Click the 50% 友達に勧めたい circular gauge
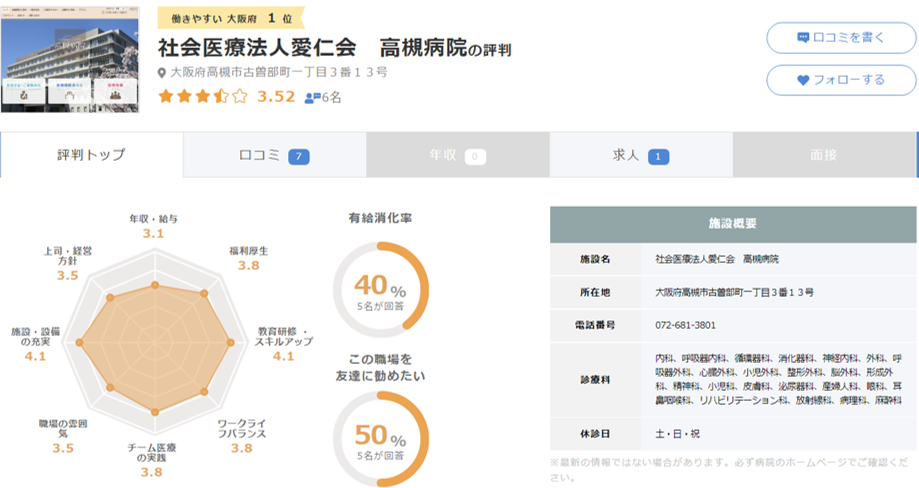 (380, 439)
